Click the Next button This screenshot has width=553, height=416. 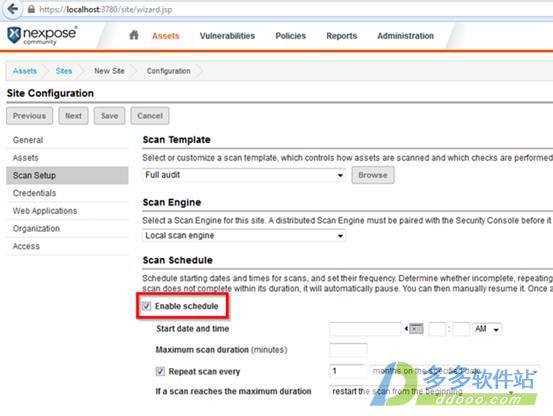(73, 116)
